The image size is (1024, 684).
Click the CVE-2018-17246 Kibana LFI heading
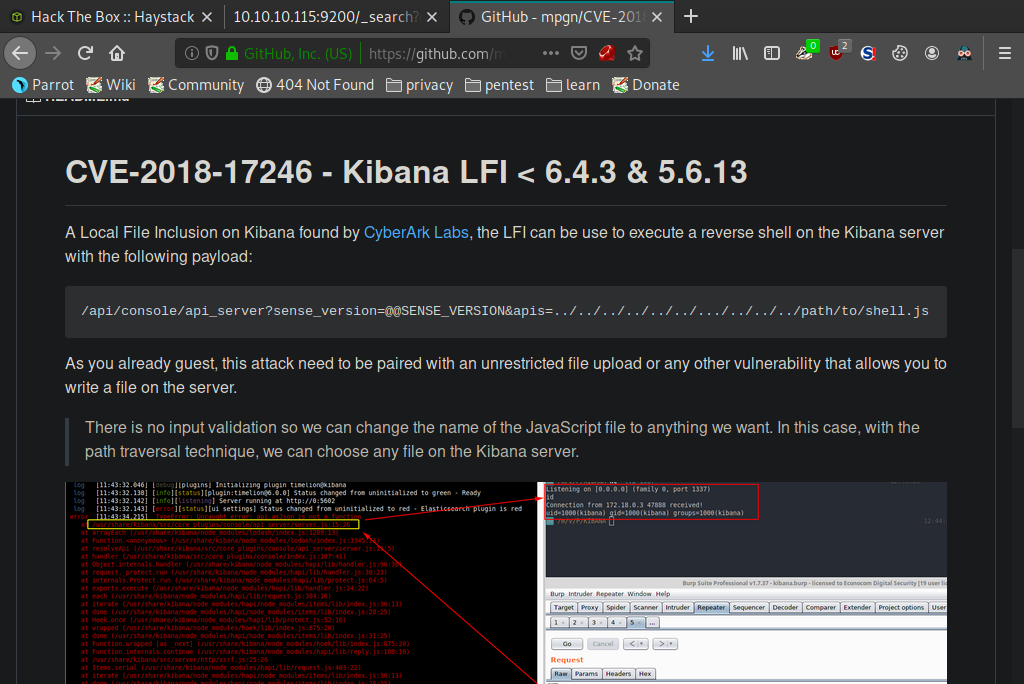pyautogui.click(x=406, y=172)
